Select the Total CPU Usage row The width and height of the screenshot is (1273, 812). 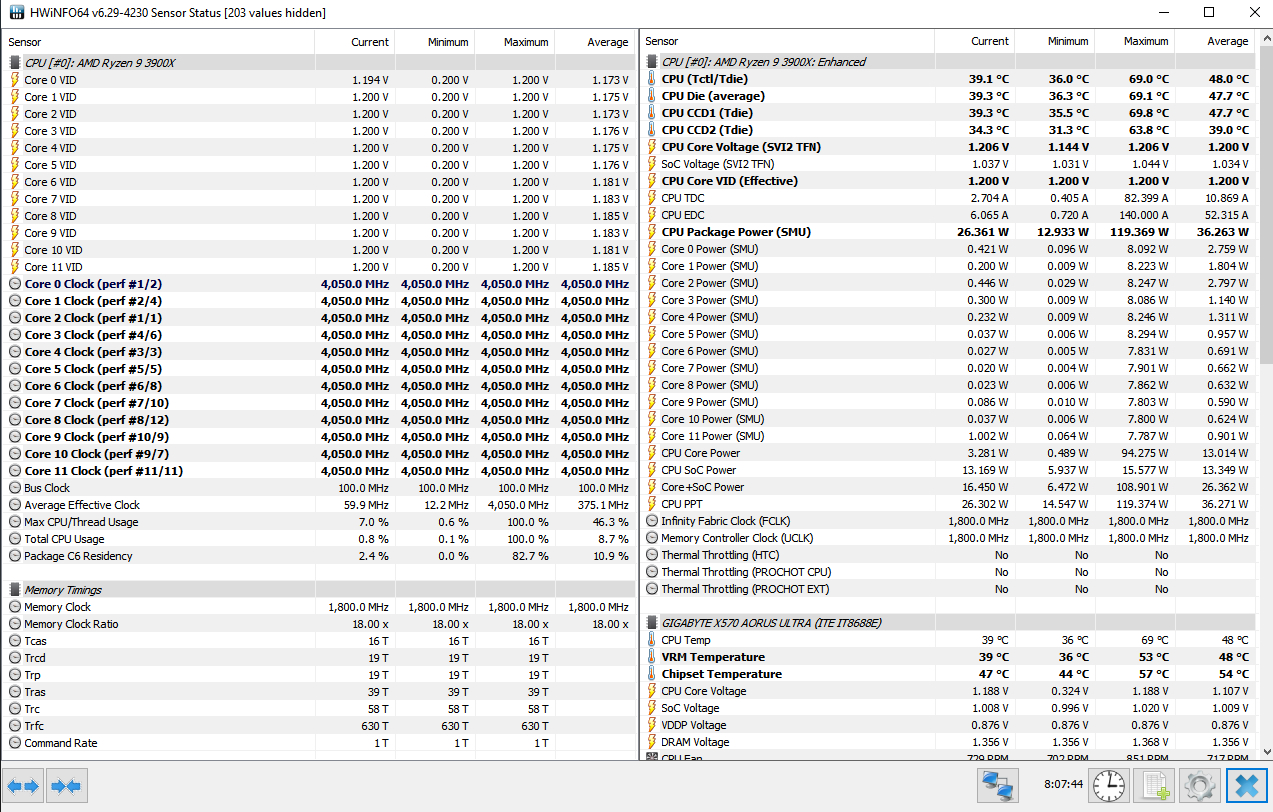pyautogui.click(x=319, y=539)
